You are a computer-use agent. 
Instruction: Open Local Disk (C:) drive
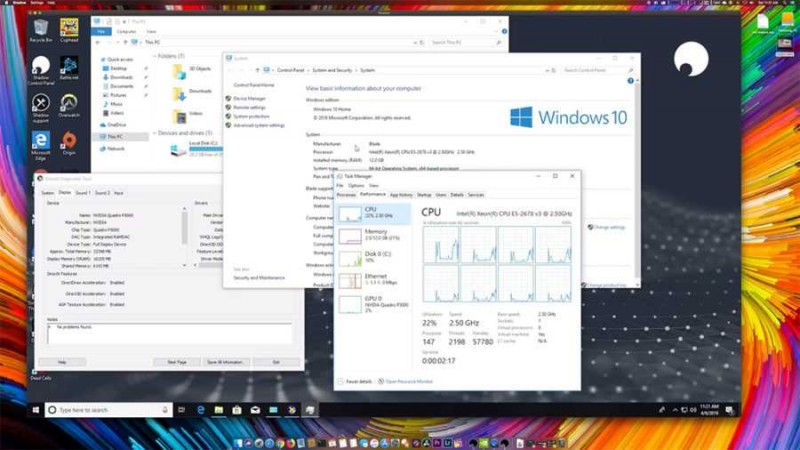coord(196,149)
